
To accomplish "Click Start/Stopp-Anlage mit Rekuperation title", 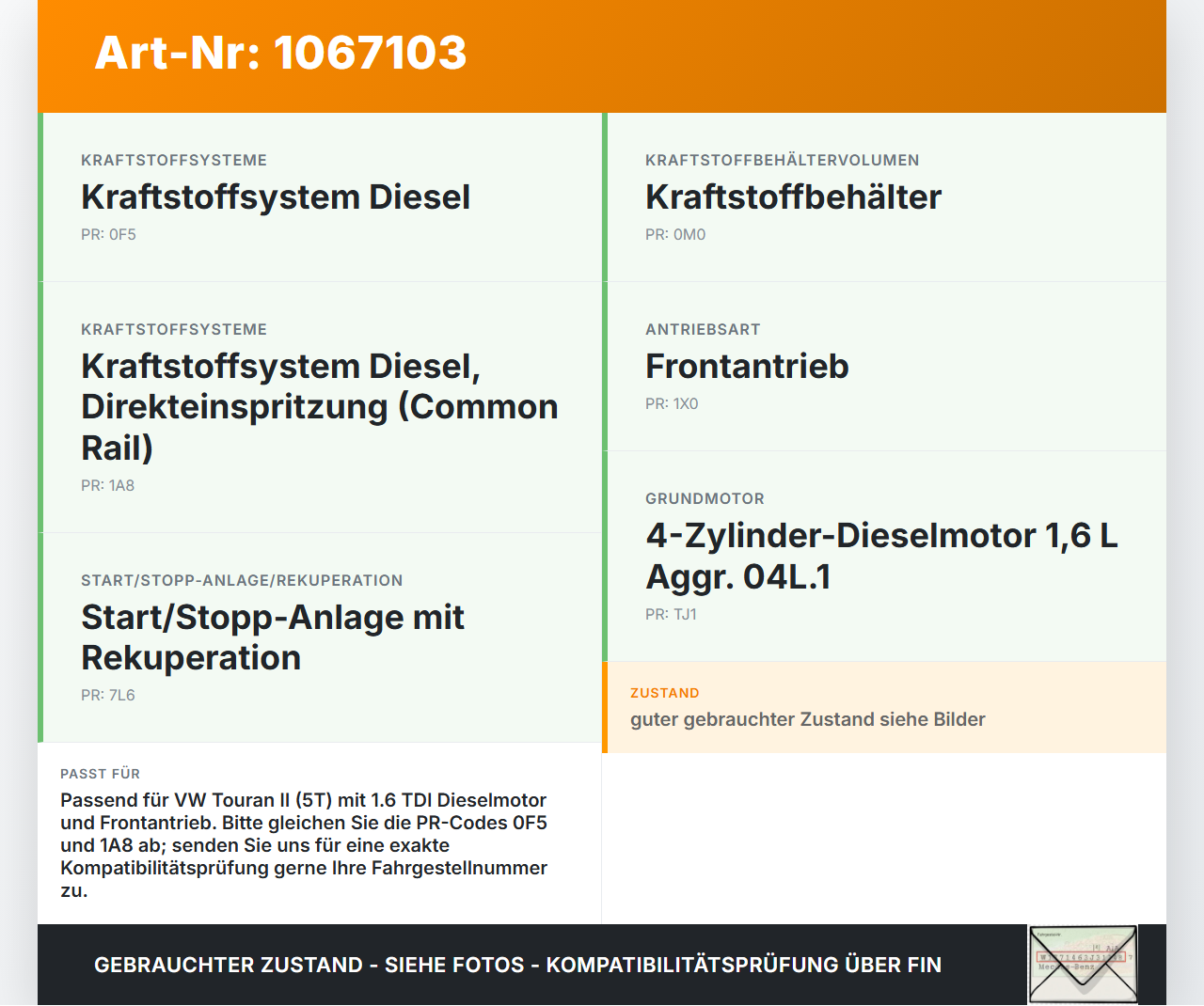I will tap(273, 637).
